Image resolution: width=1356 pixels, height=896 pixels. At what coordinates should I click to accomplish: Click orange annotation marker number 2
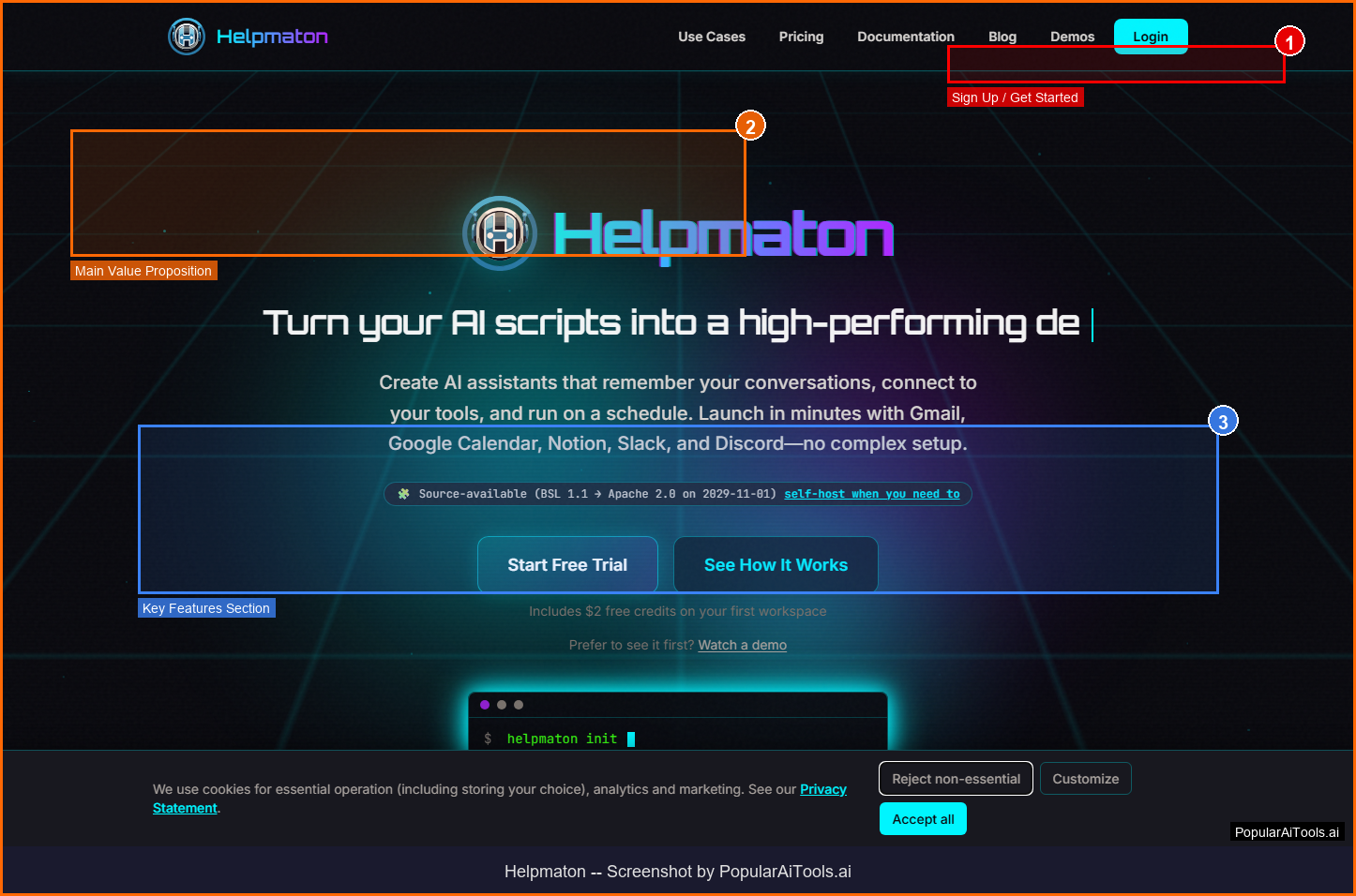point(750,126)
